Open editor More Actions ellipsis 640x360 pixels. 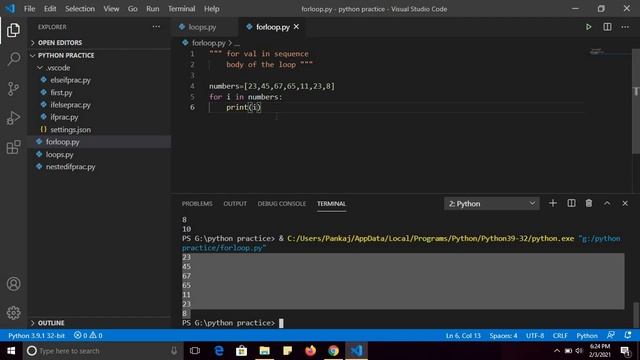[625, 27]
